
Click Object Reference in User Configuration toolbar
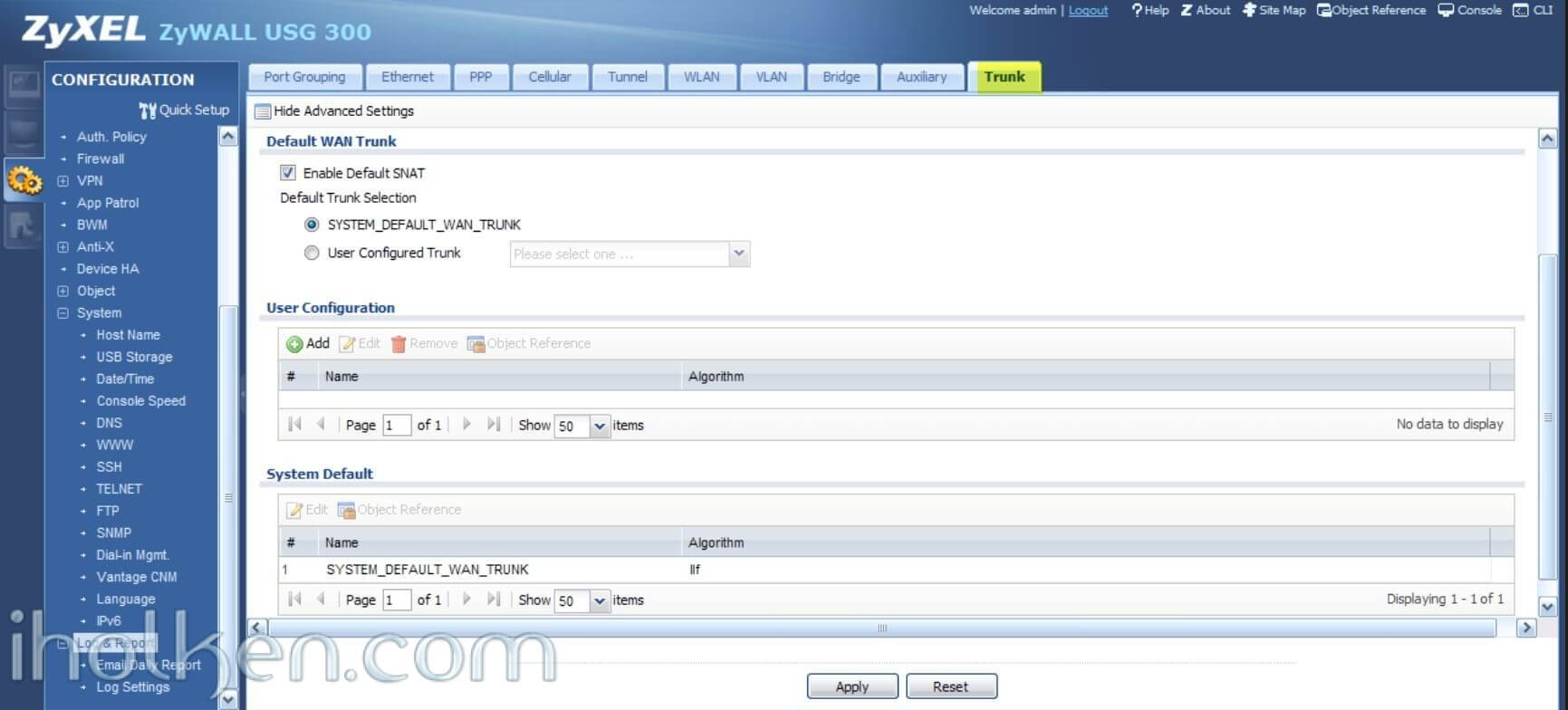tap(529, 343)
